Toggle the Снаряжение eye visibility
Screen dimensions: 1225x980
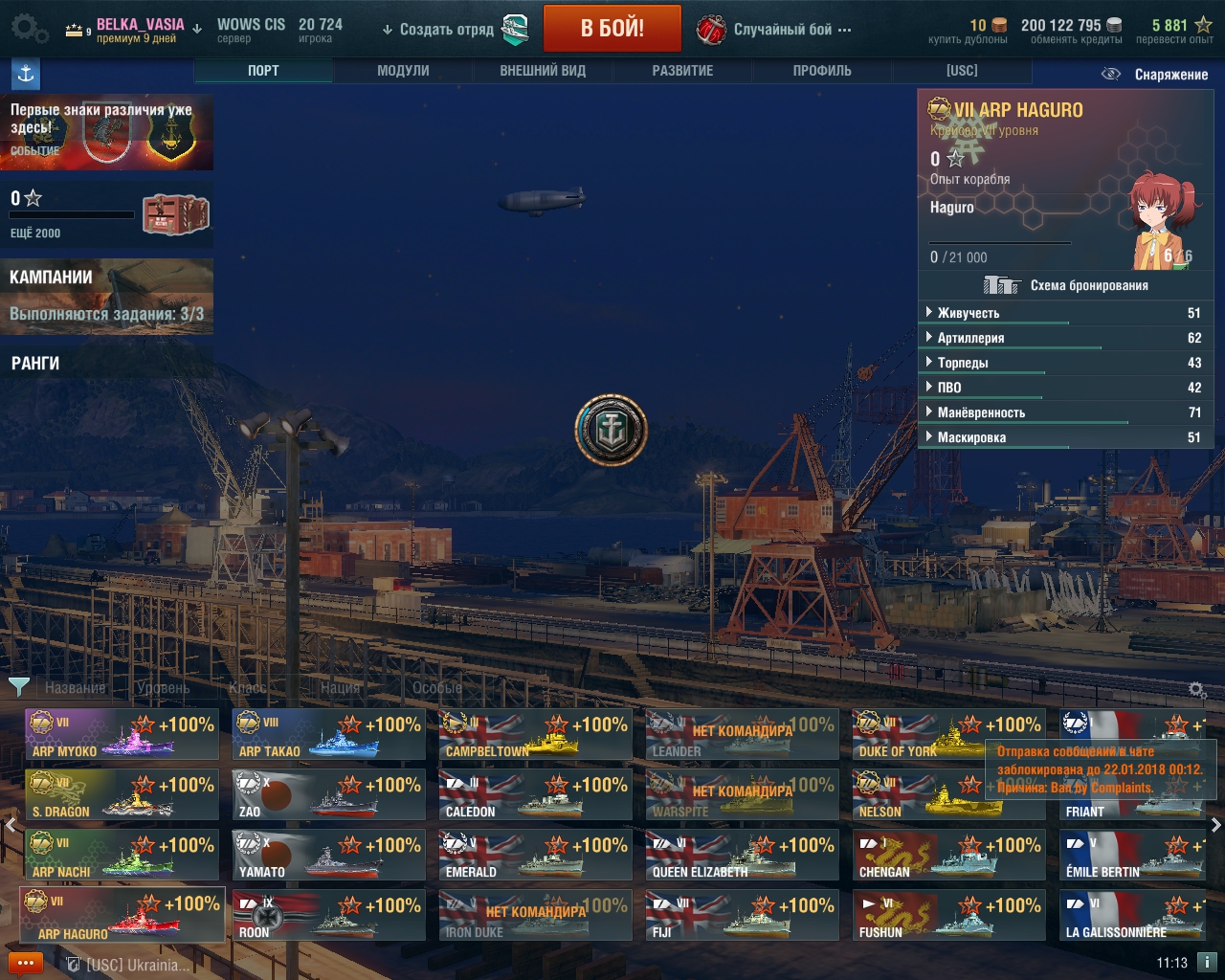1110,74
